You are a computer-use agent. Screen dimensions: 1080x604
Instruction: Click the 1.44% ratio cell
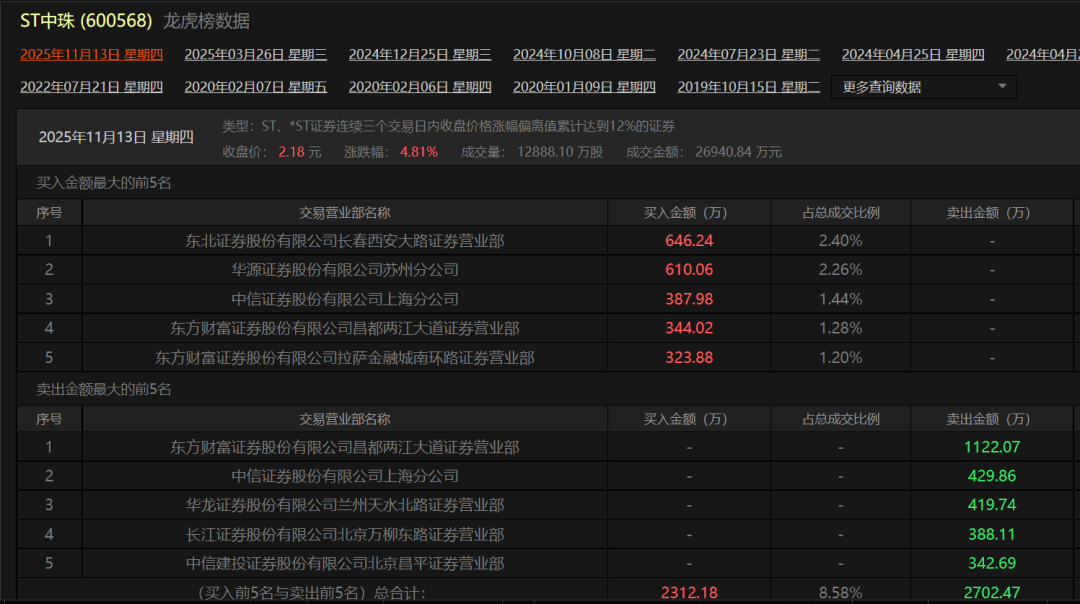(840, 300)
